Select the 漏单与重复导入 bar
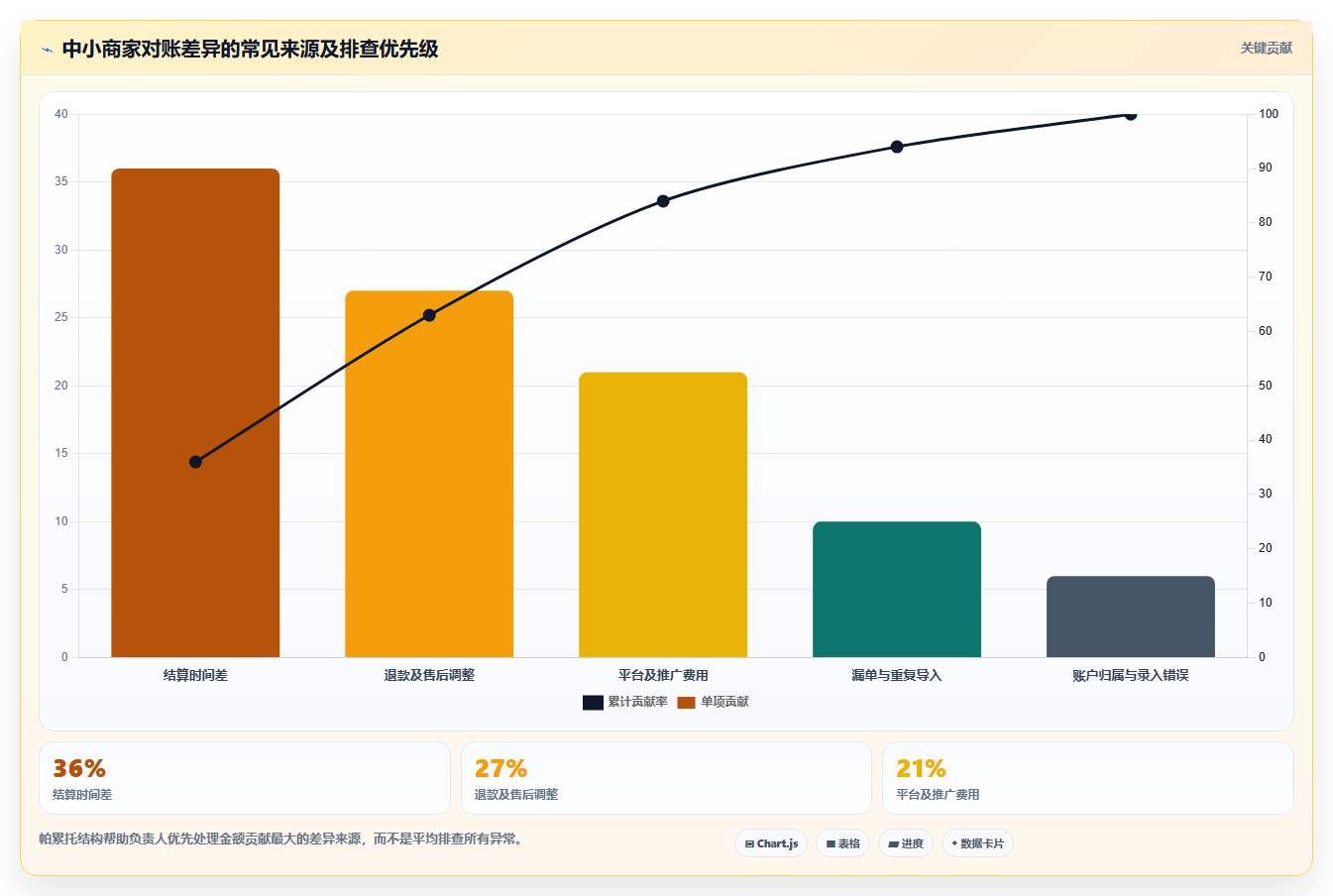 [x=897, y=589]
